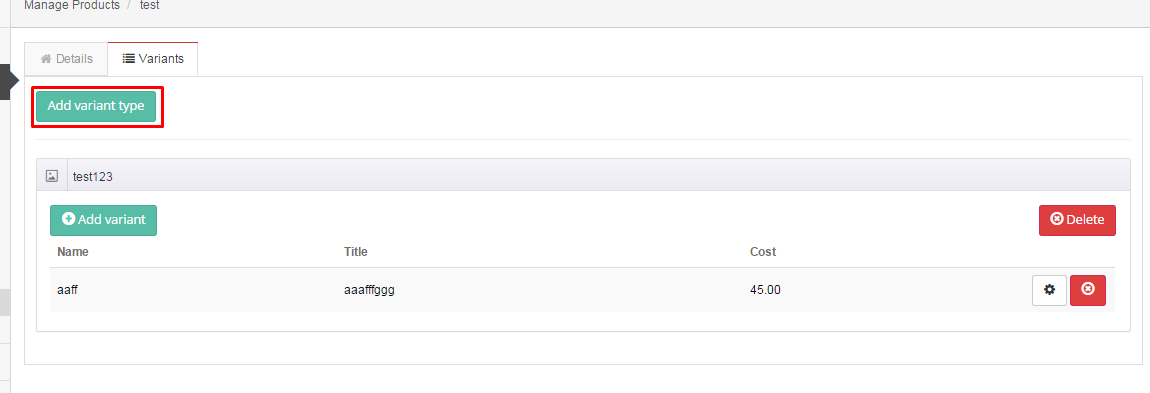Viewport: 1150px width, 393px height.
Task: Click the test breadcrumb item
Action: tap(150, 5)
